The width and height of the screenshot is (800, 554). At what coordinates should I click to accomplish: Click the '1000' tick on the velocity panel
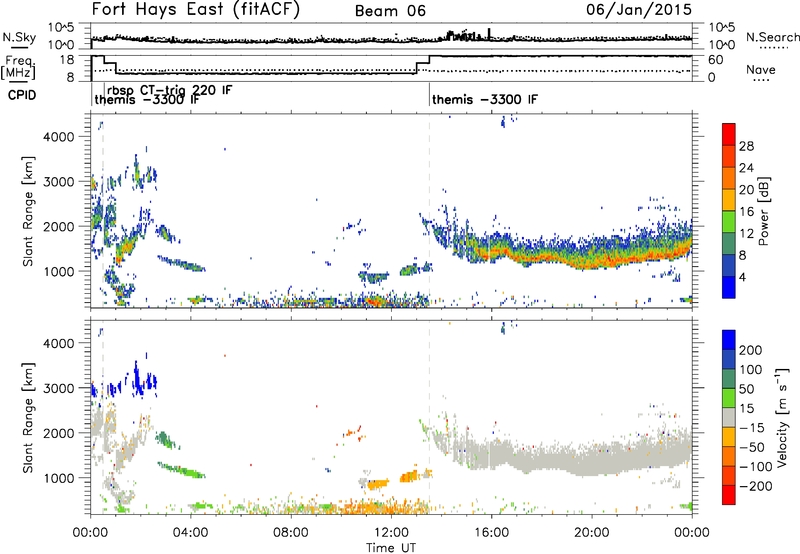[59, 478]
